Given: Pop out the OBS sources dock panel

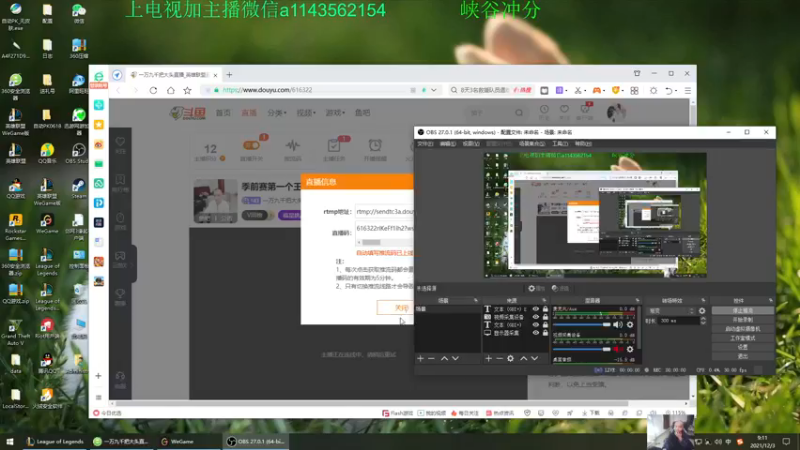Looking at the screenshot, I should click(544, 301).
